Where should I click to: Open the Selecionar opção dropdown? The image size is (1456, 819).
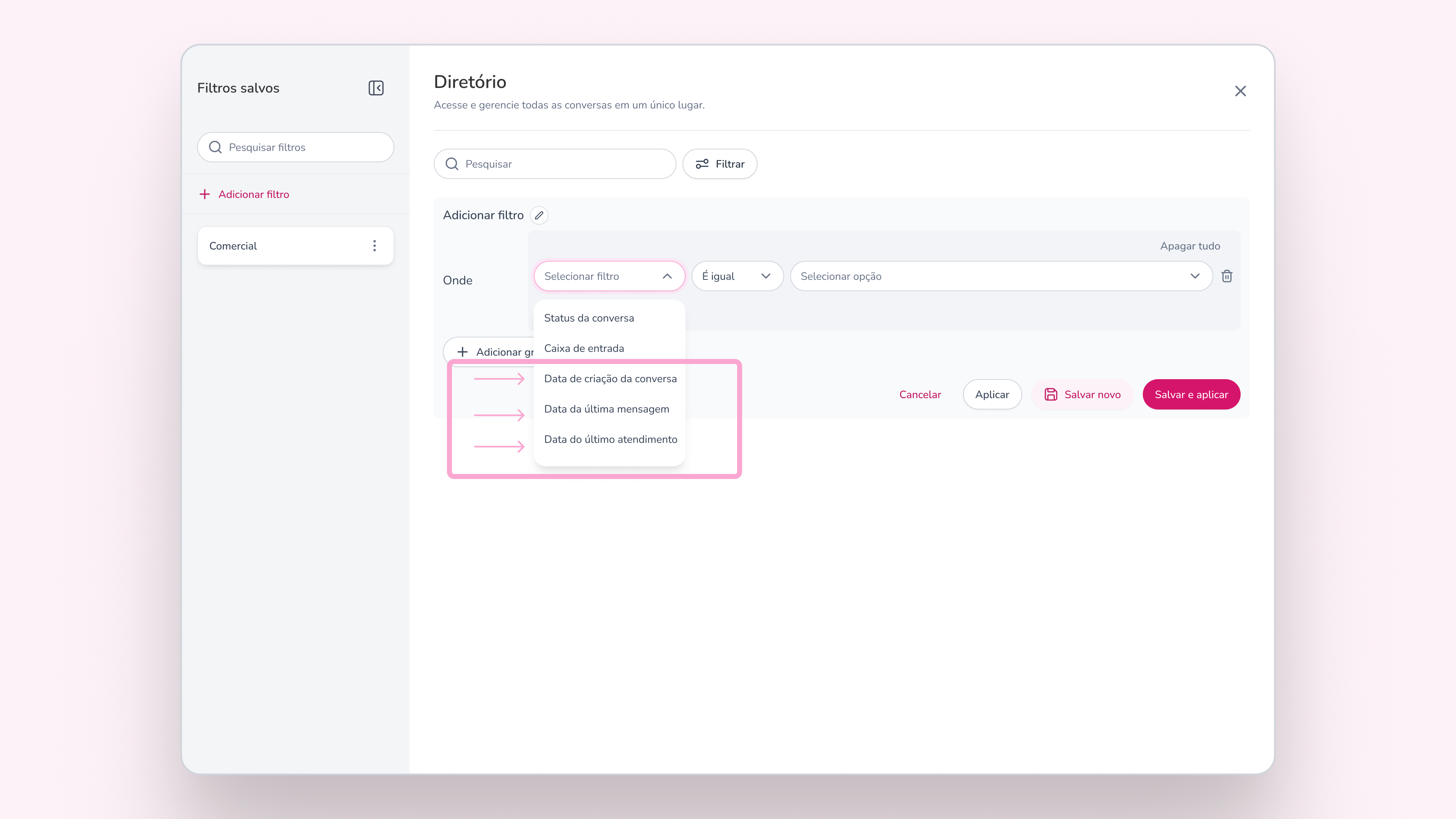click(1001, 276)
